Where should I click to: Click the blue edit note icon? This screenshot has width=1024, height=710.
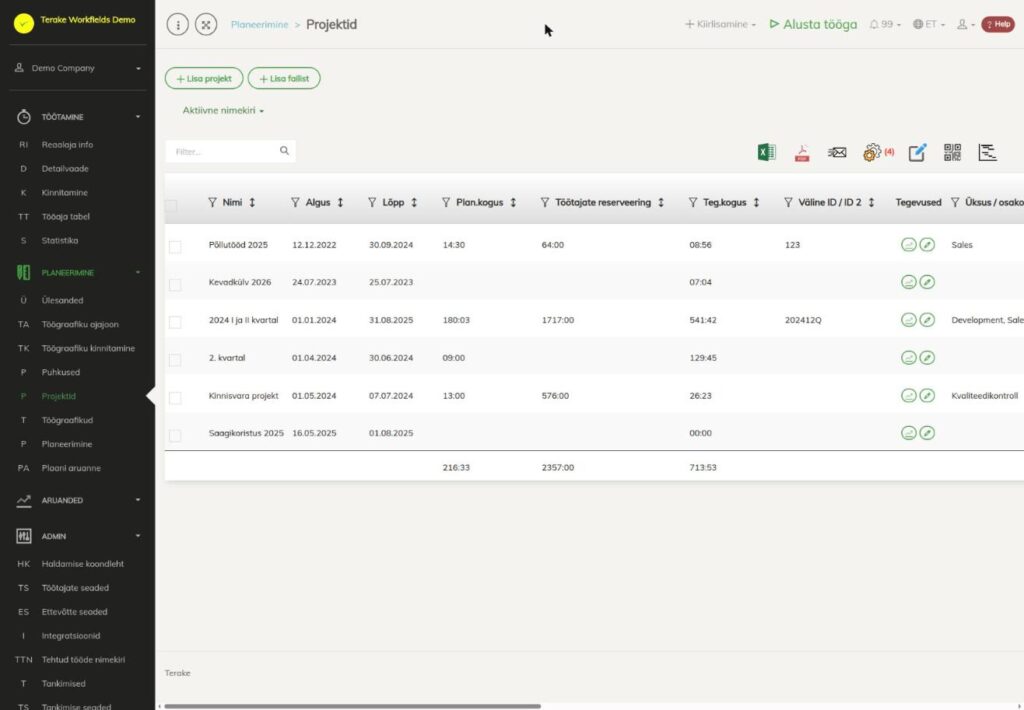point(918,152)
